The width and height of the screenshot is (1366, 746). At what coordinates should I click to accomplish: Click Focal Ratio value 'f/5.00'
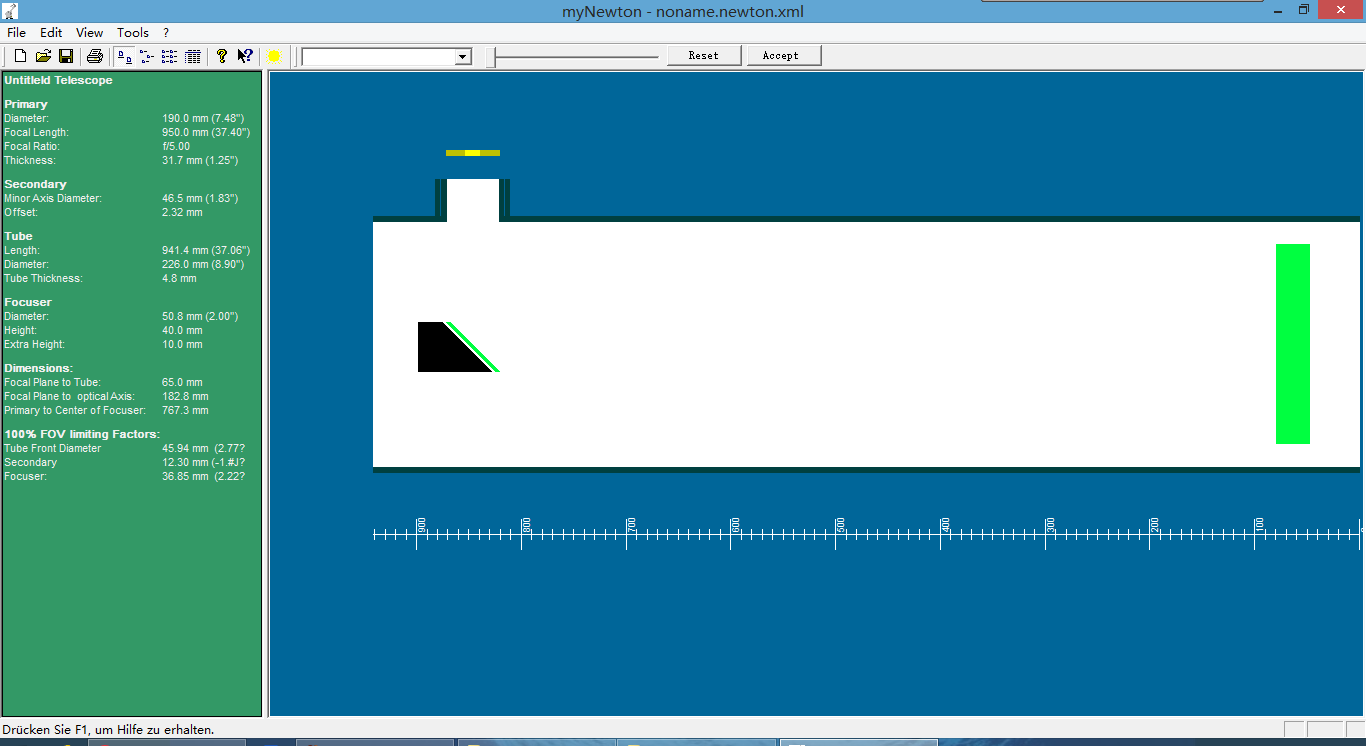coord(176,146)
